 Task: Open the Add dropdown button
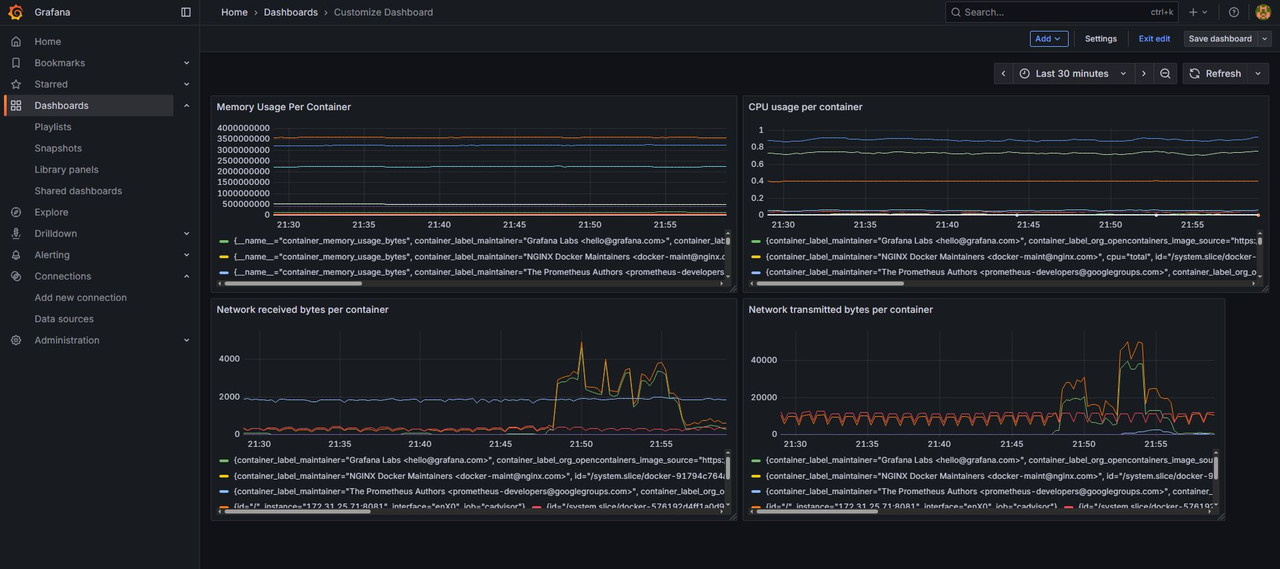pyautogui.click(x=1049, y=39)
